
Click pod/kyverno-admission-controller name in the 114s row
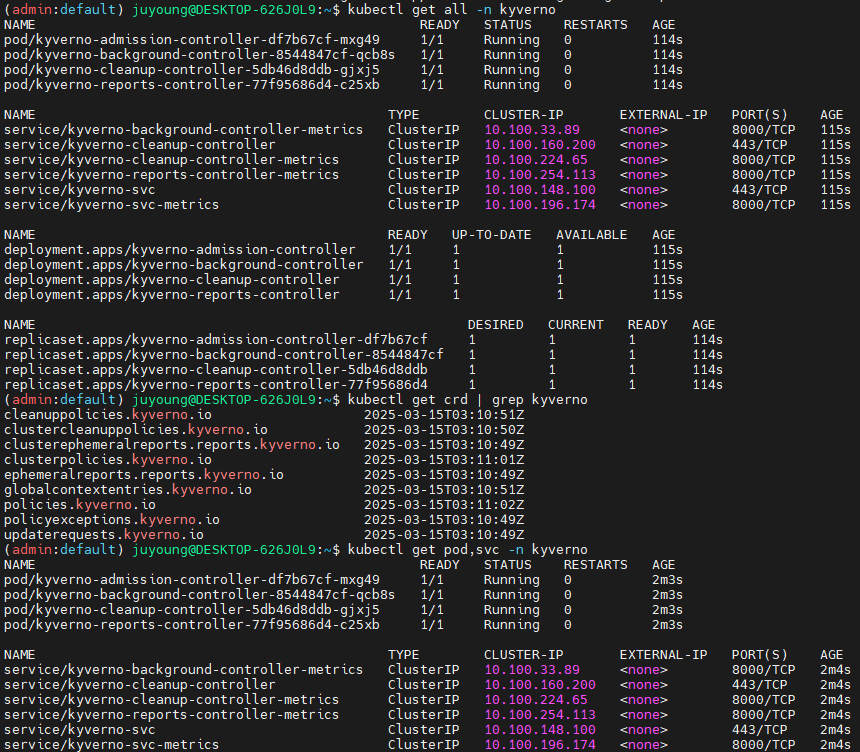click(x=191, y=39)
